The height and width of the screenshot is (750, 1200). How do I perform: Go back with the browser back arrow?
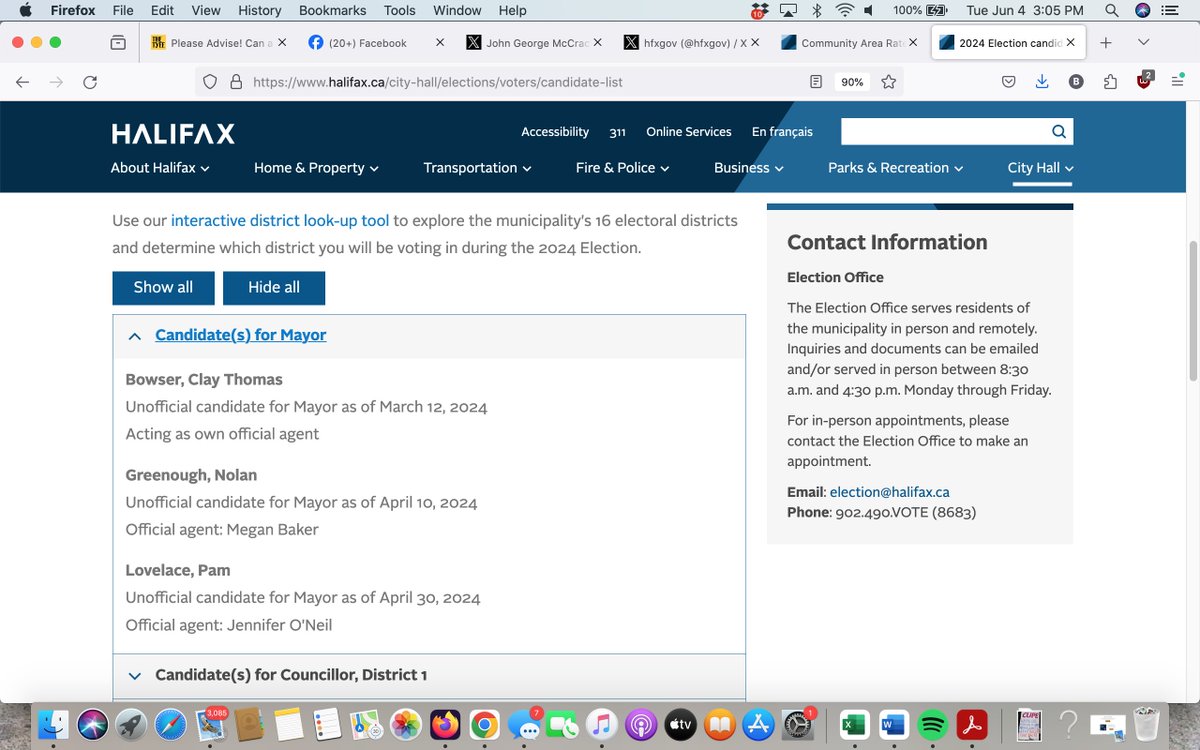tap(23, 82)
